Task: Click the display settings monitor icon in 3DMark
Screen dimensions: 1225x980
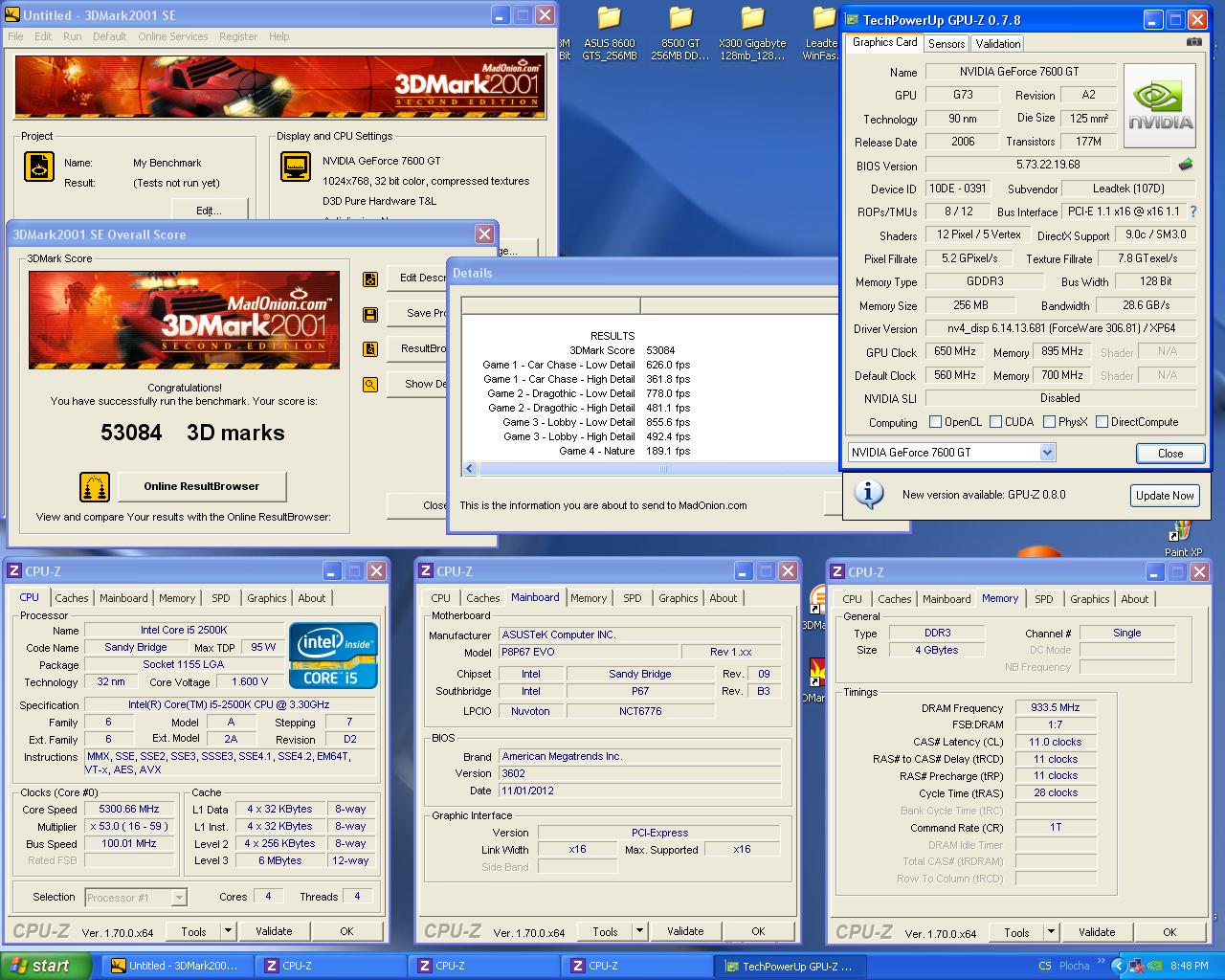Action: coord(296,167)
